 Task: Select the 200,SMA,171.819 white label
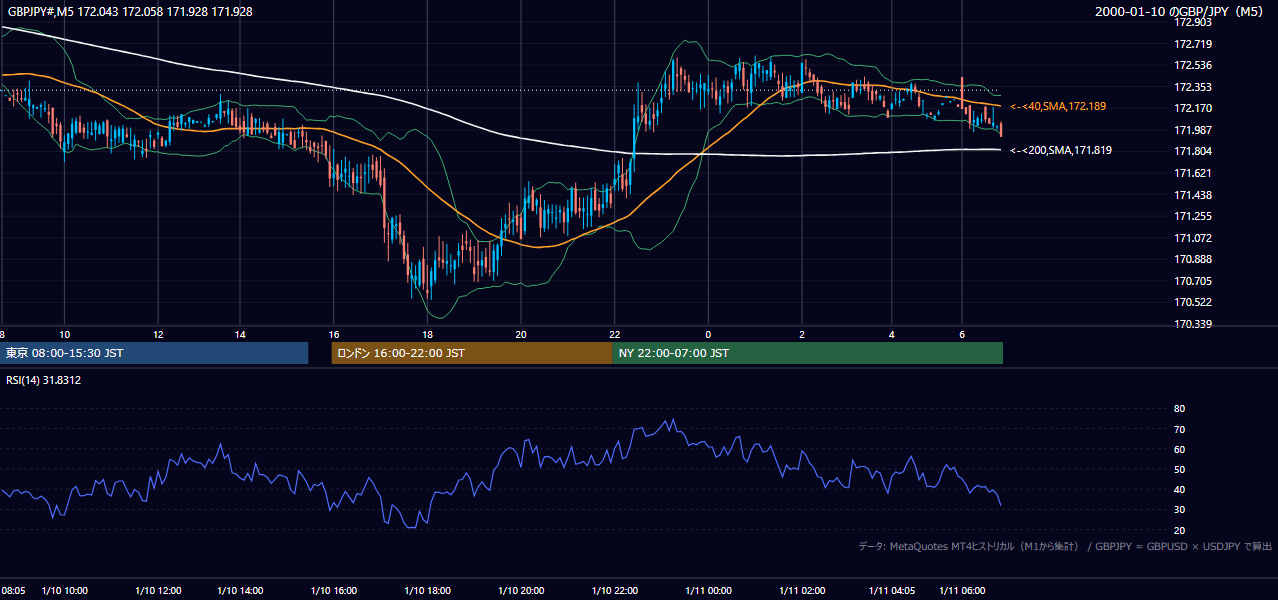[1061, 150]
